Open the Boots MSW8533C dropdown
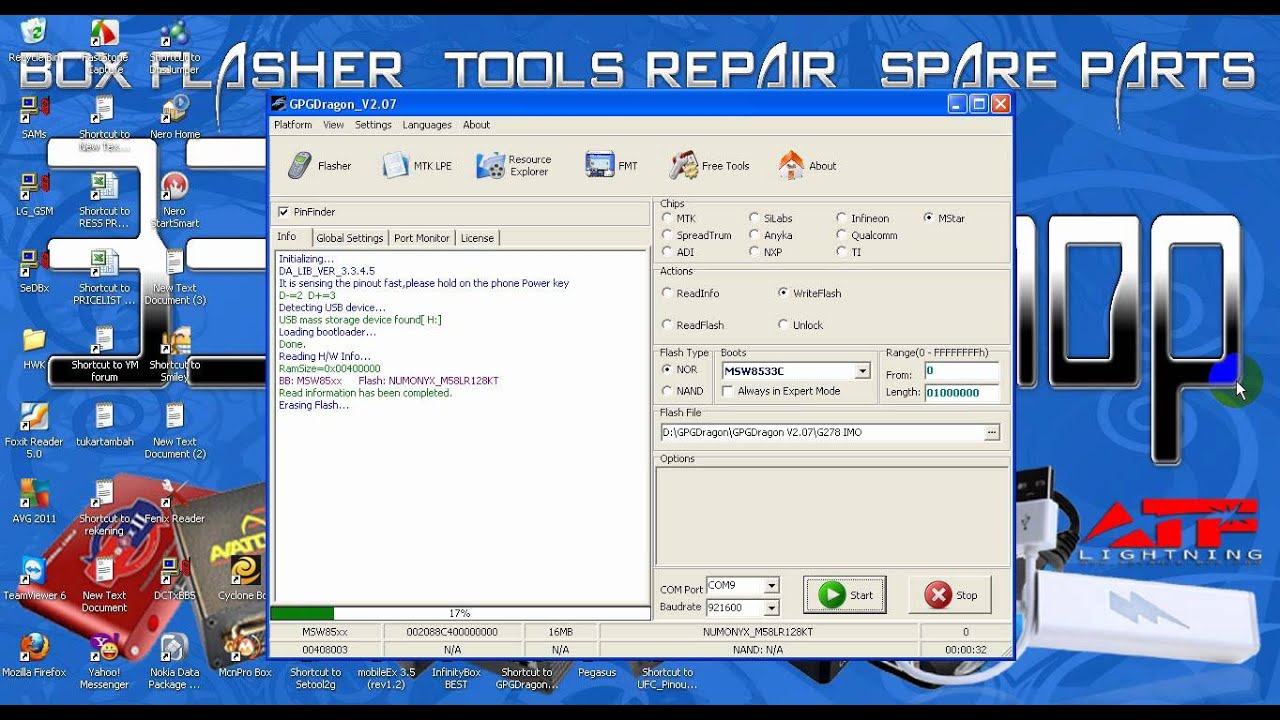1280x720 pixels. click(x=862, y=371)
